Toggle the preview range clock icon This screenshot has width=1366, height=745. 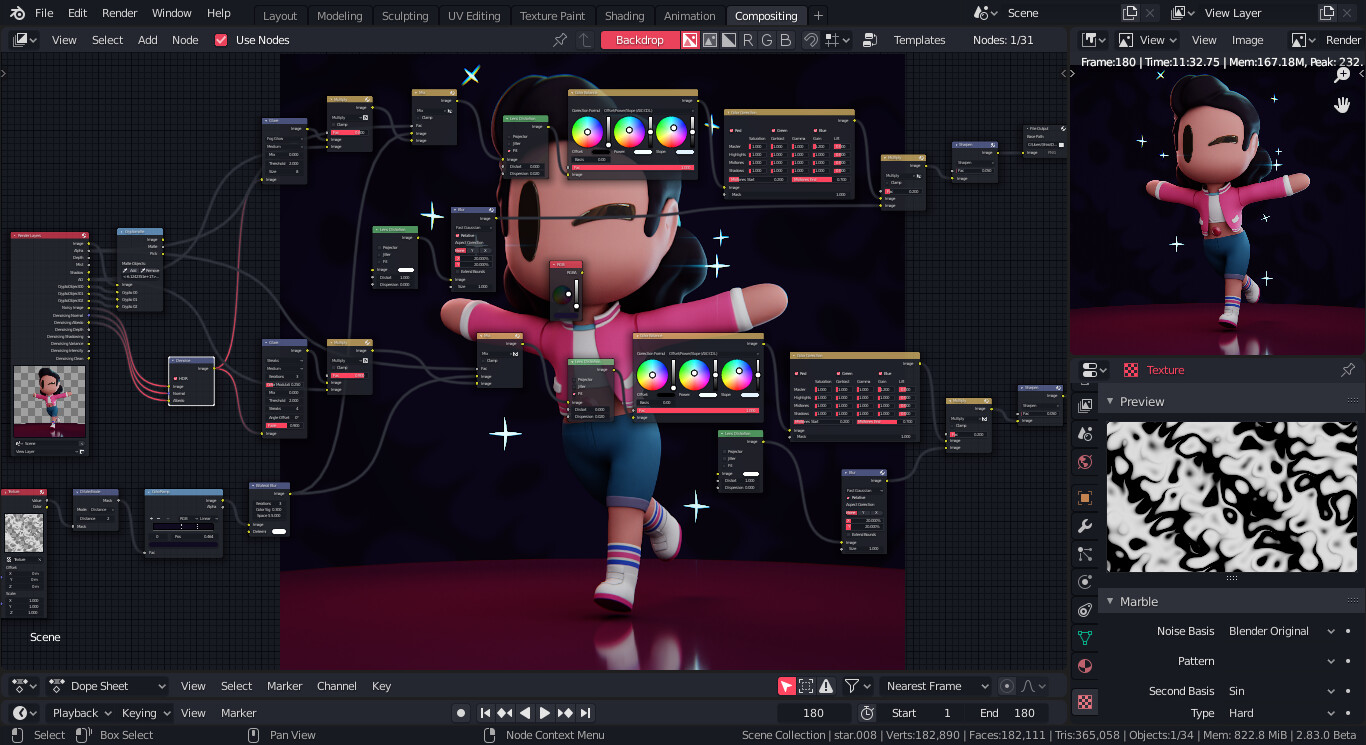(x=867, y=713)
